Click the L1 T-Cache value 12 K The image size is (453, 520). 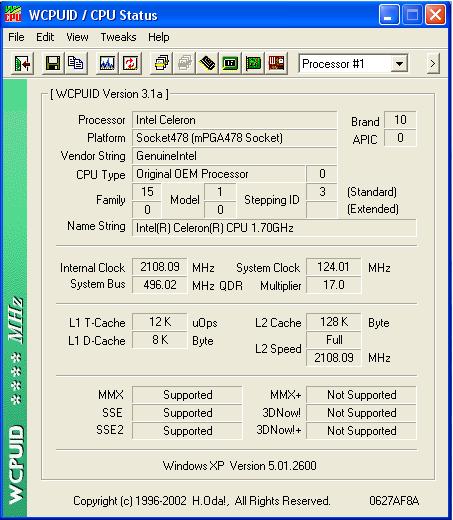pyautogui.click(x=160, y=322)
